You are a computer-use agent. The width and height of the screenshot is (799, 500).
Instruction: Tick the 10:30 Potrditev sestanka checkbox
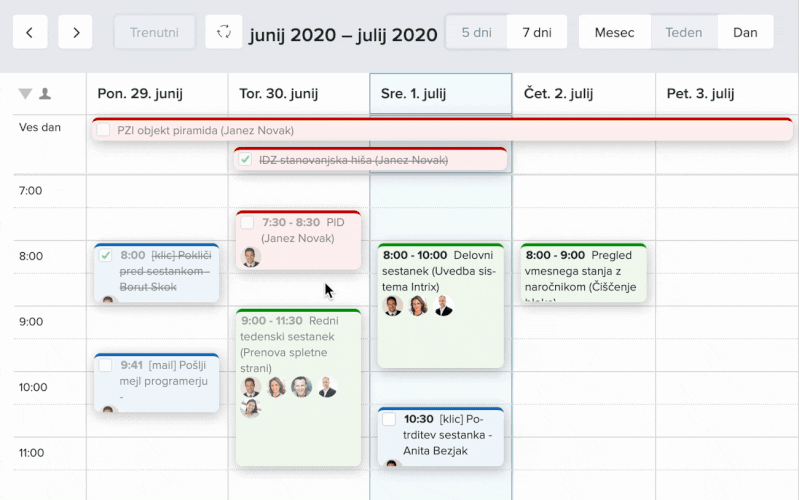coord(389,420)
